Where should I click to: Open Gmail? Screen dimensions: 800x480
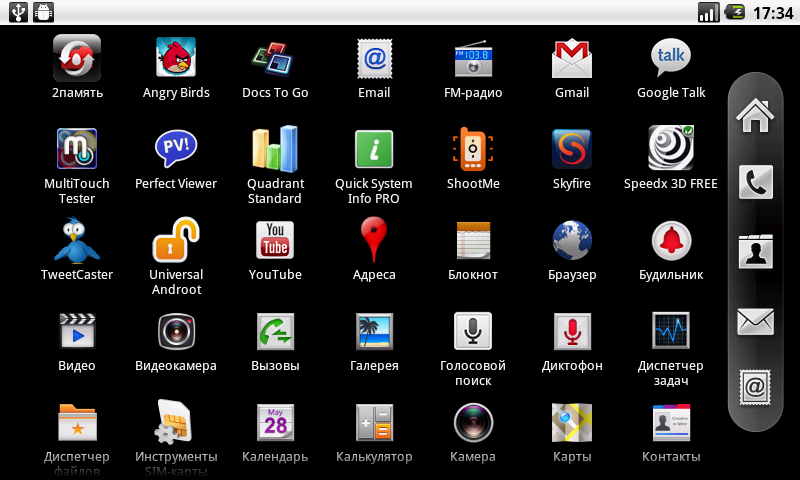572,58
